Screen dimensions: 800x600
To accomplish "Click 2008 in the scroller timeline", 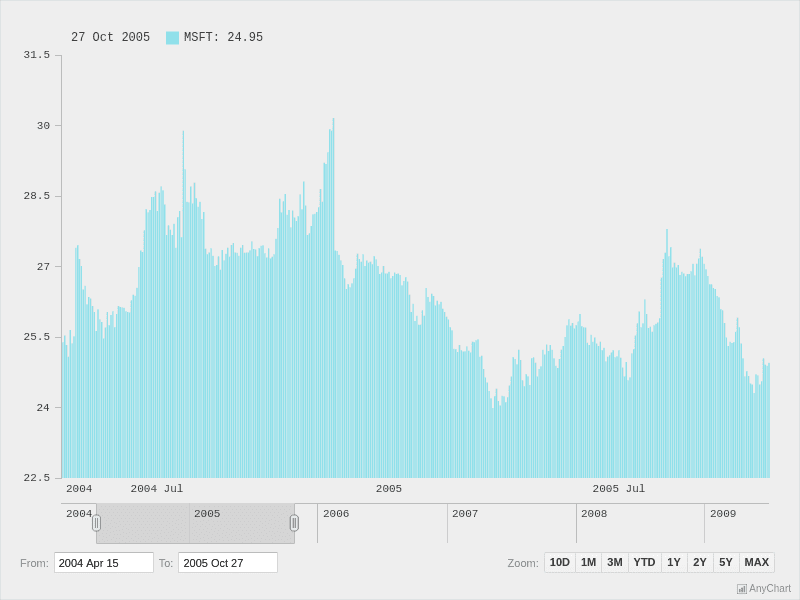I will (594, 514).
